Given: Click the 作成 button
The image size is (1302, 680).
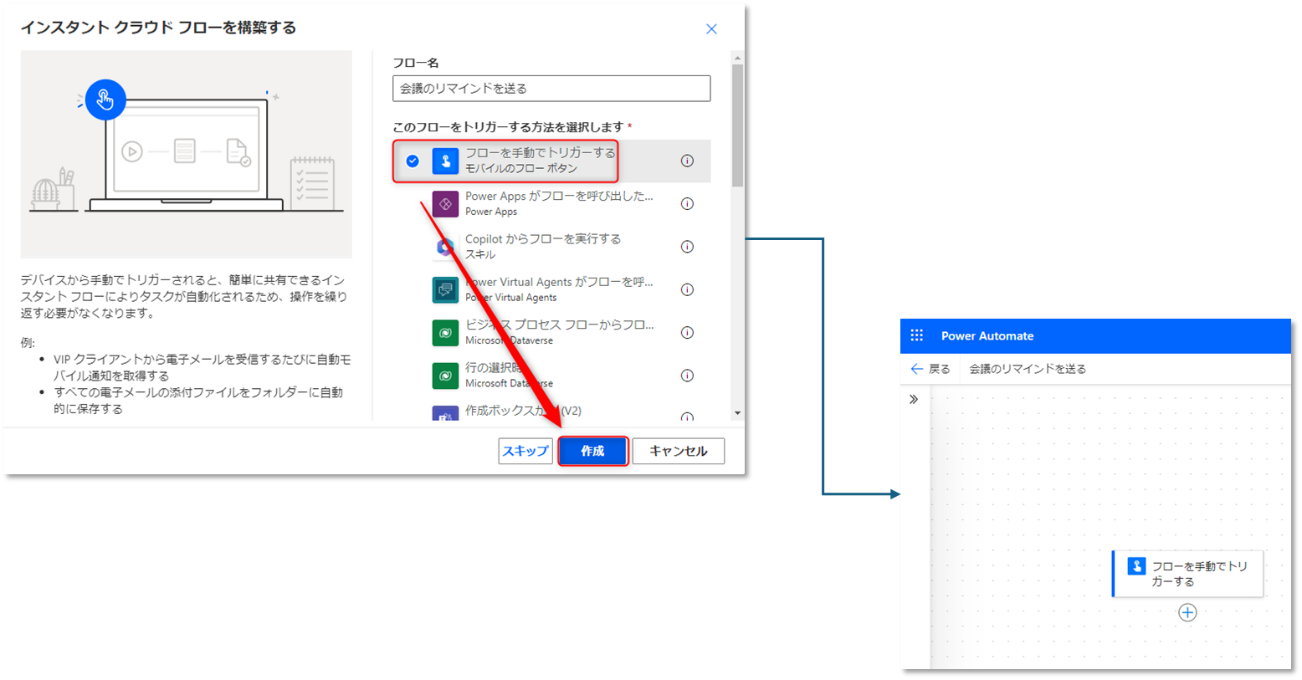Looking at the screenshot, I should 593,451.
